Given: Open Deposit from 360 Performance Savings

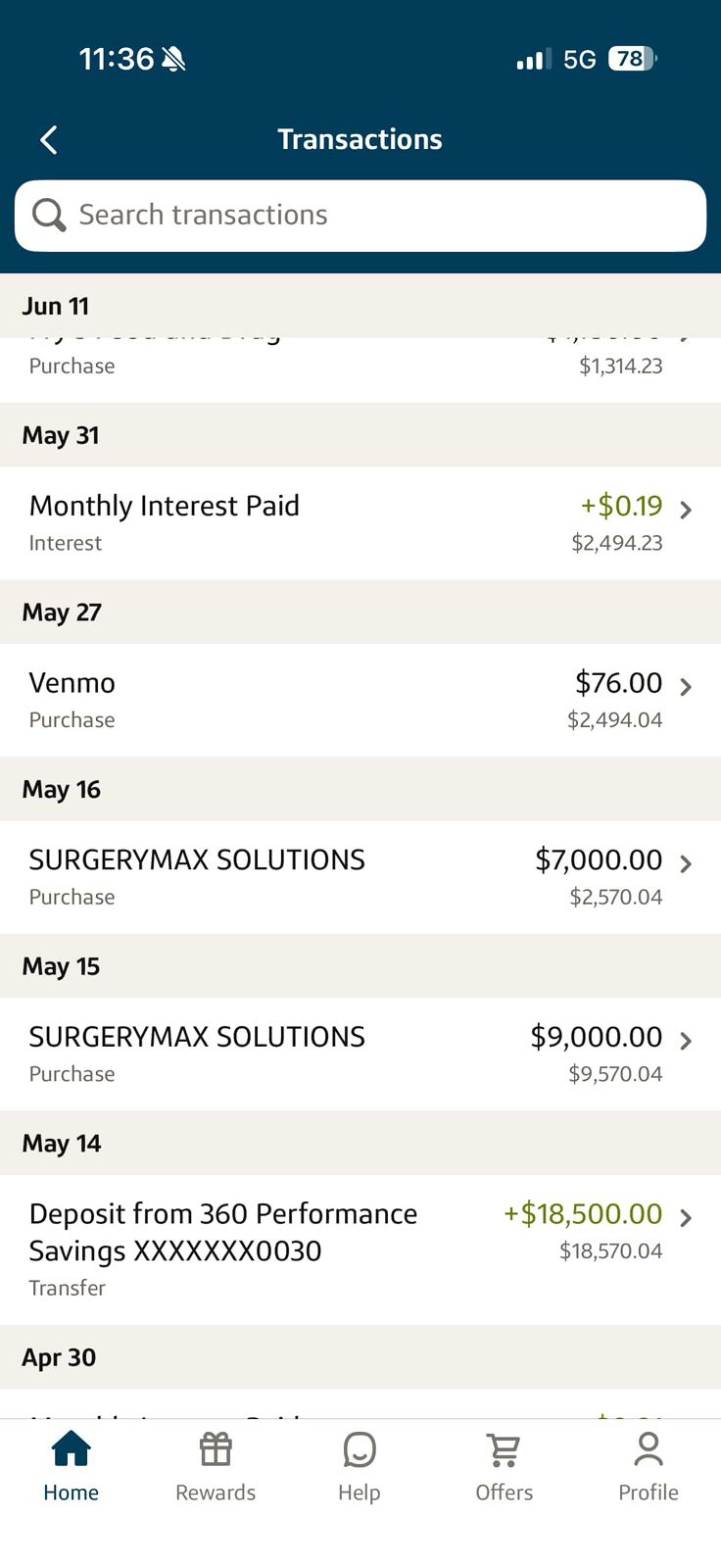Looking at the screenshot, I should pyautogui.click(x=360, y=1249).
